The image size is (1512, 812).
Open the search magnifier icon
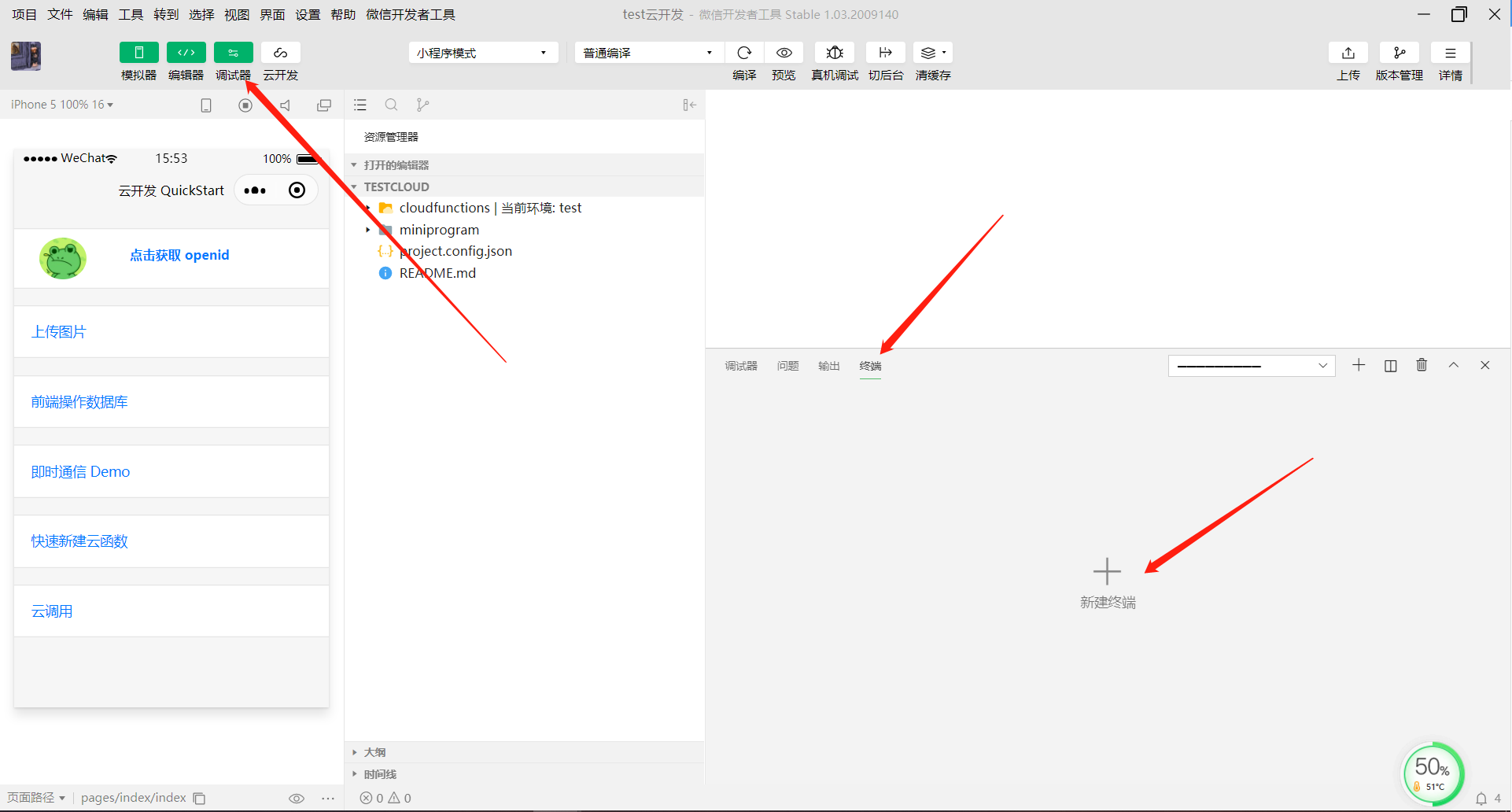pyautogui.click(x=391, y=105)
